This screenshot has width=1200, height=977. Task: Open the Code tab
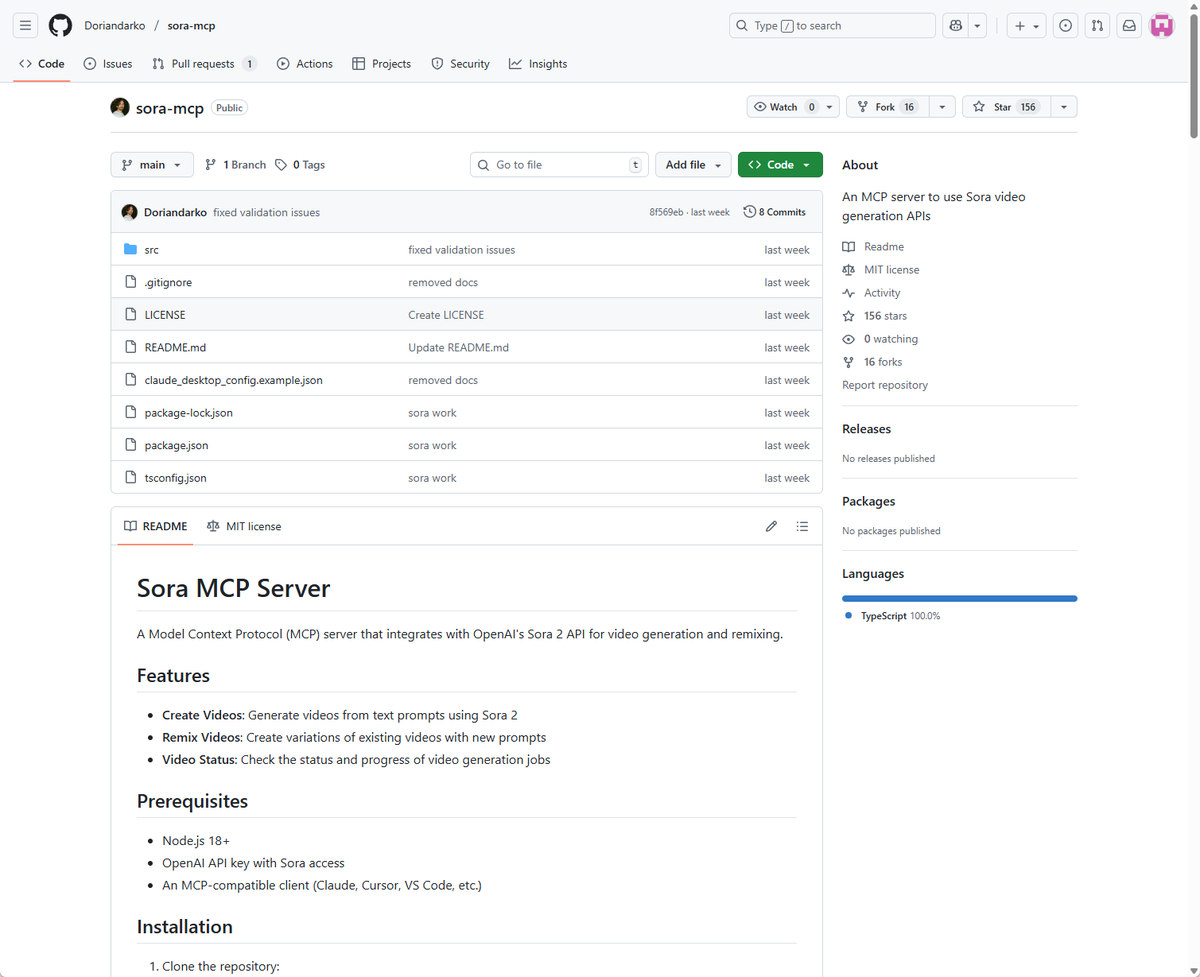pos(42,64)
